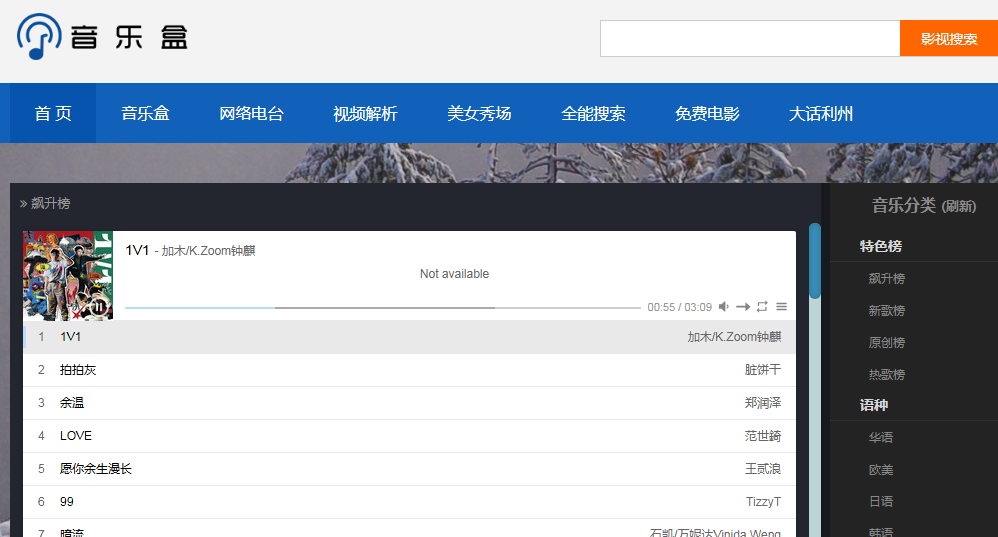The width and height of the screenshot is (998, 537).
Task: Click artist name 郑润泽
Action: [763, 403]
